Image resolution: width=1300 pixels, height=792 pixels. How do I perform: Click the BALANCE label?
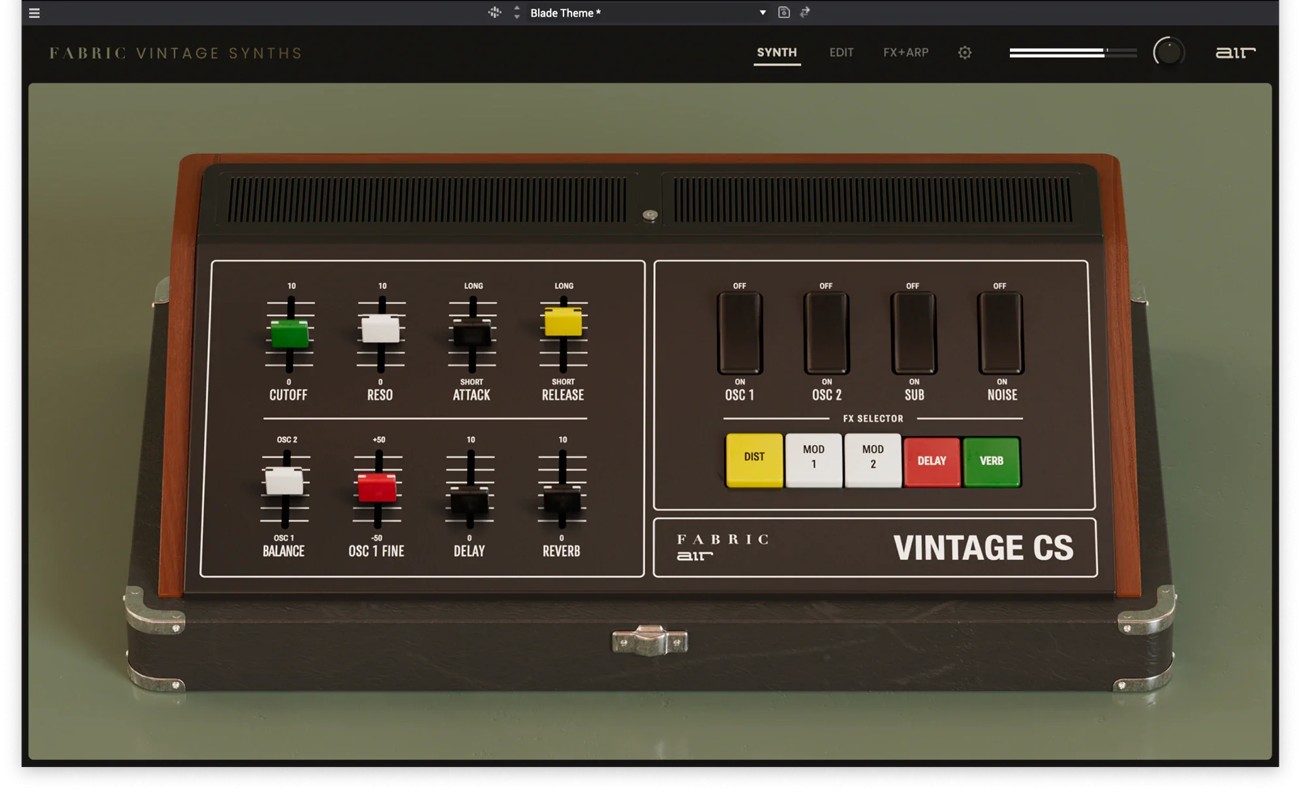[x=283, y=551]
